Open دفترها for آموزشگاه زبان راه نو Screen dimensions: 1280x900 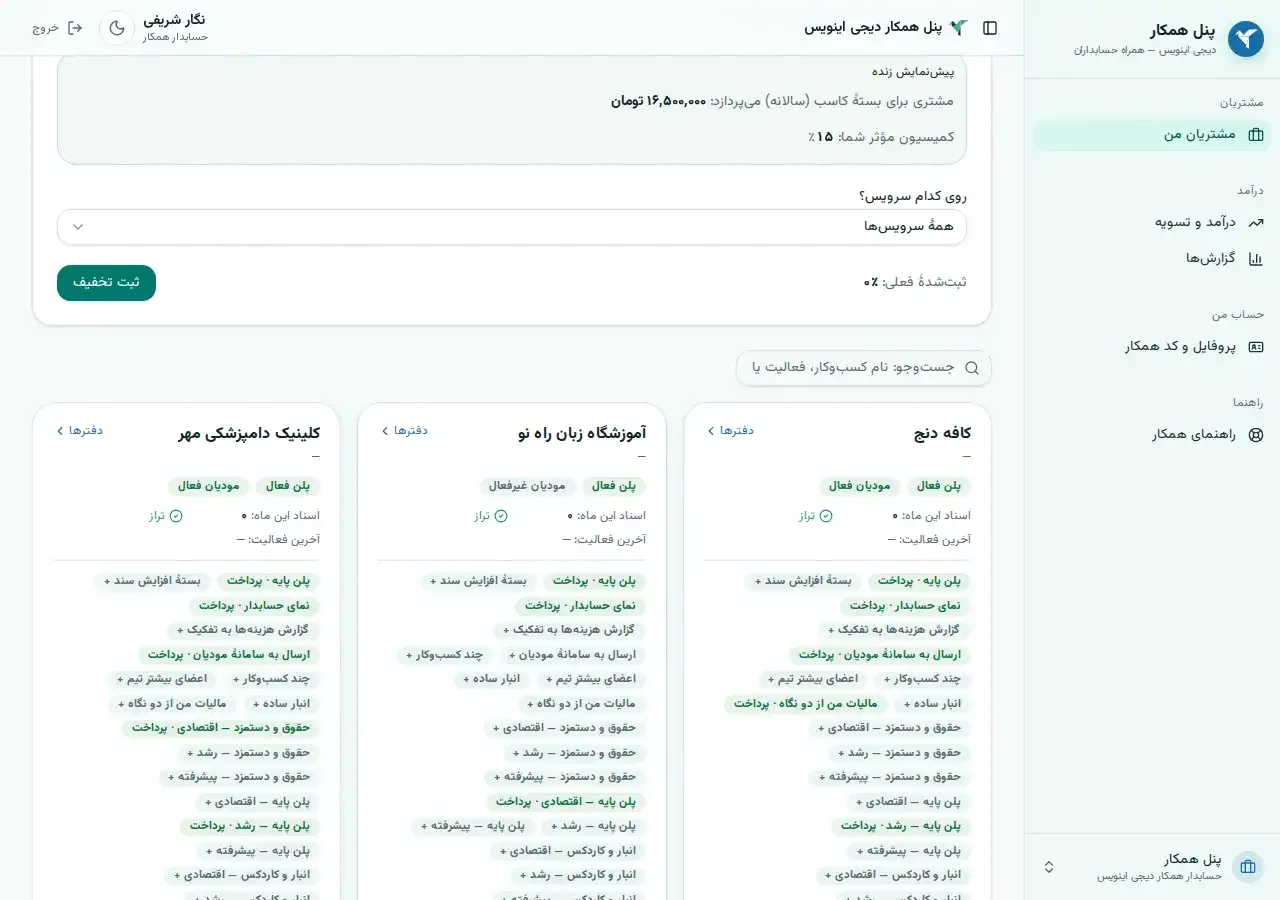coord(404,430)
